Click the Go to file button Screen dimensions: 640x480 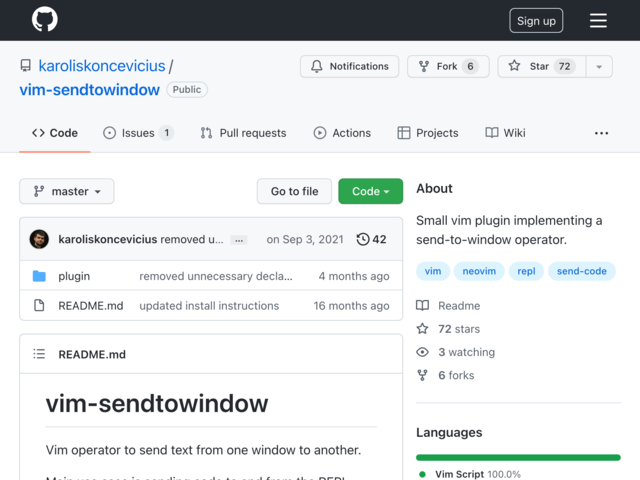[x=294, y=191]
